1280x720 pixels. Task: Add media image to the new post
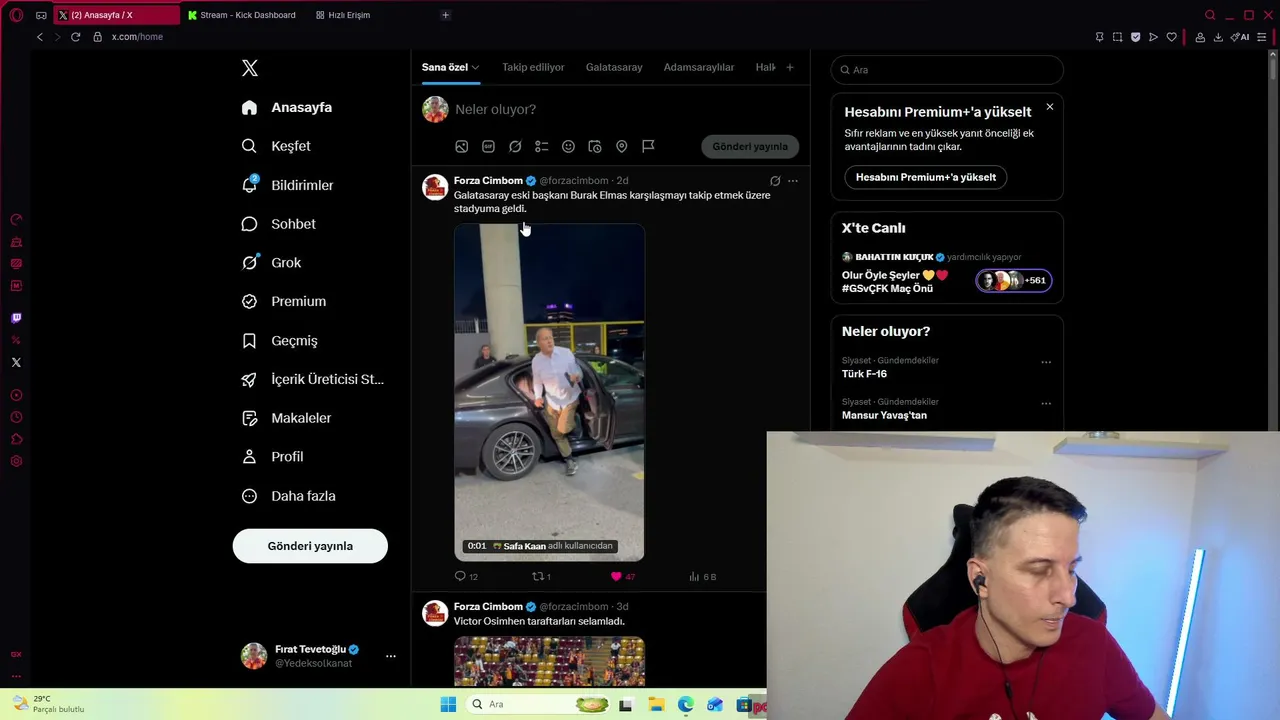462,146
